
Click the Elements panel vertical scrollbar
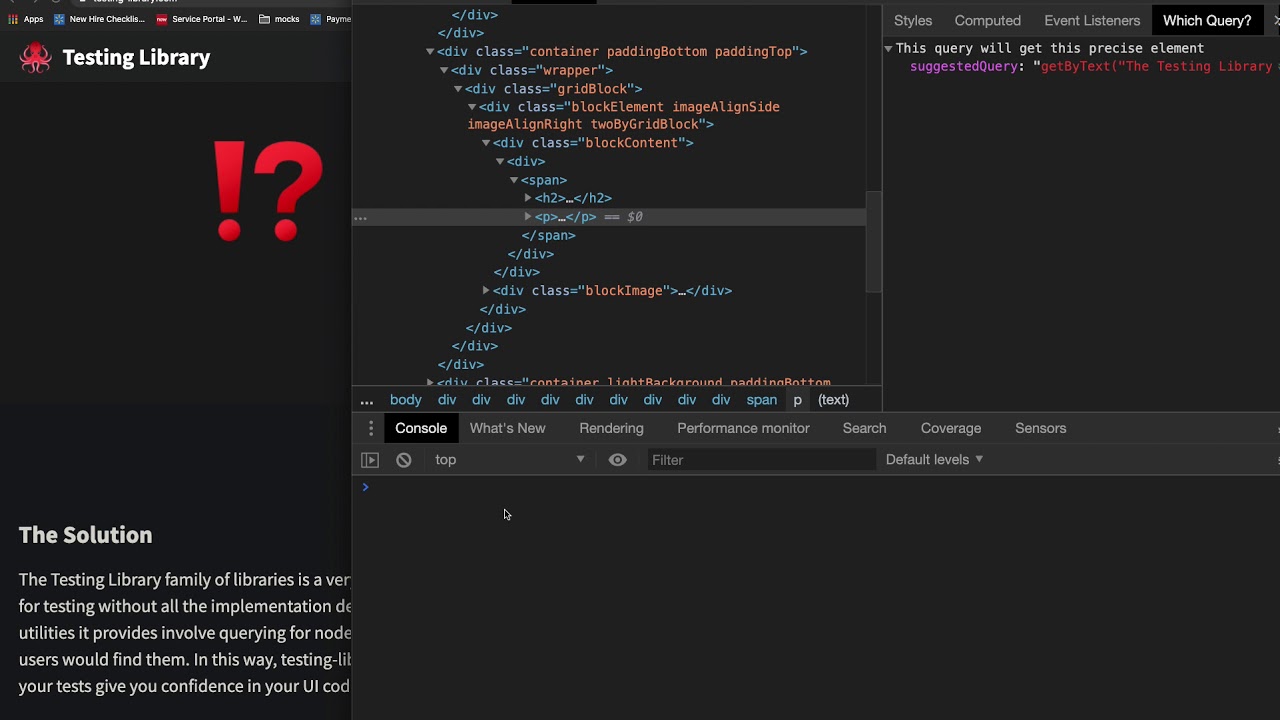[873, 240]
